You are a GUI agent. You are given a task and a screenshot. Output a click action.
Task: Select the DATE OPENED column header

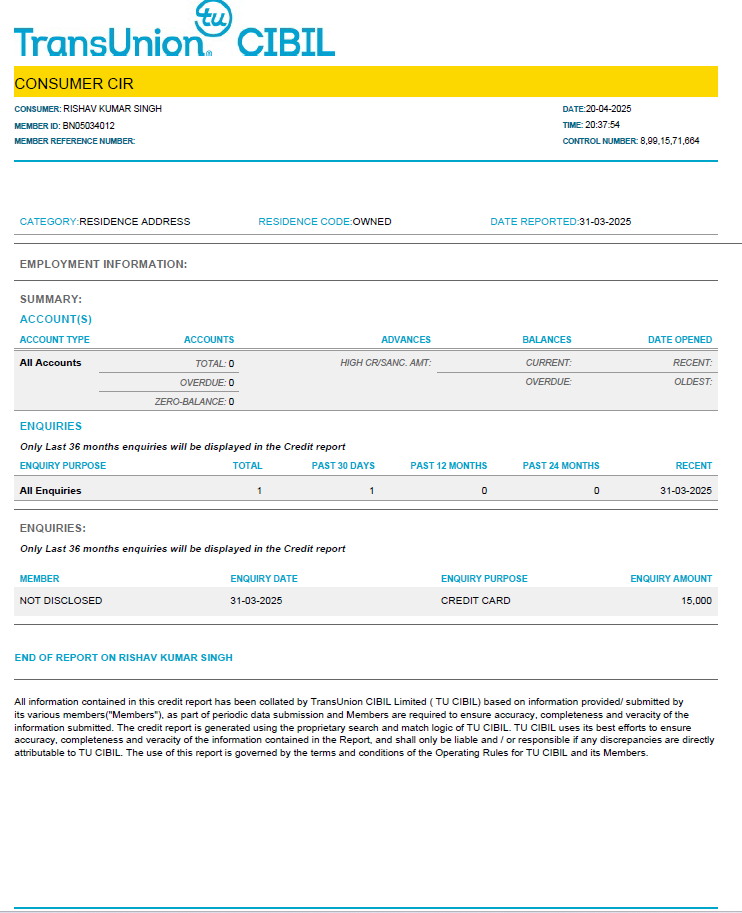tap(680, 339)
